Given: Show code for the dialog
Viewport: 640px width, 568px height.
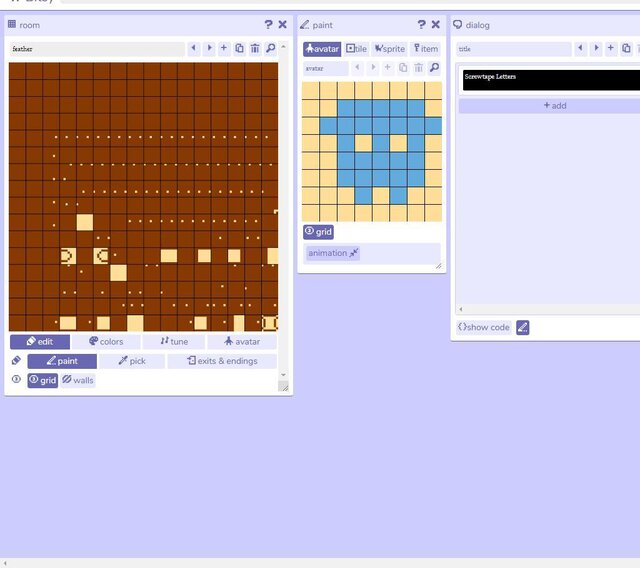Looking at the screenshot, I should pos(484,327).
